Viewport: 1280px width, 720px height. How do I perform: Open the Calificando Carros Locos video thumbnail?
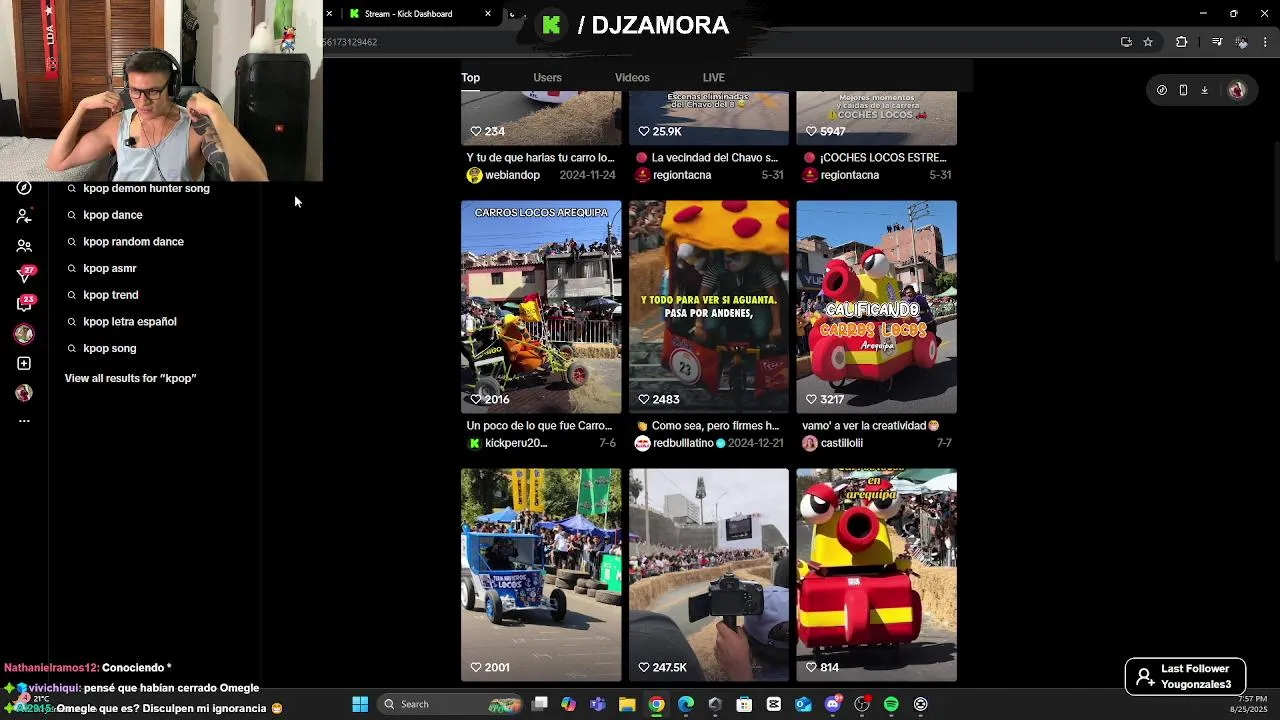(x=876, y=307)
